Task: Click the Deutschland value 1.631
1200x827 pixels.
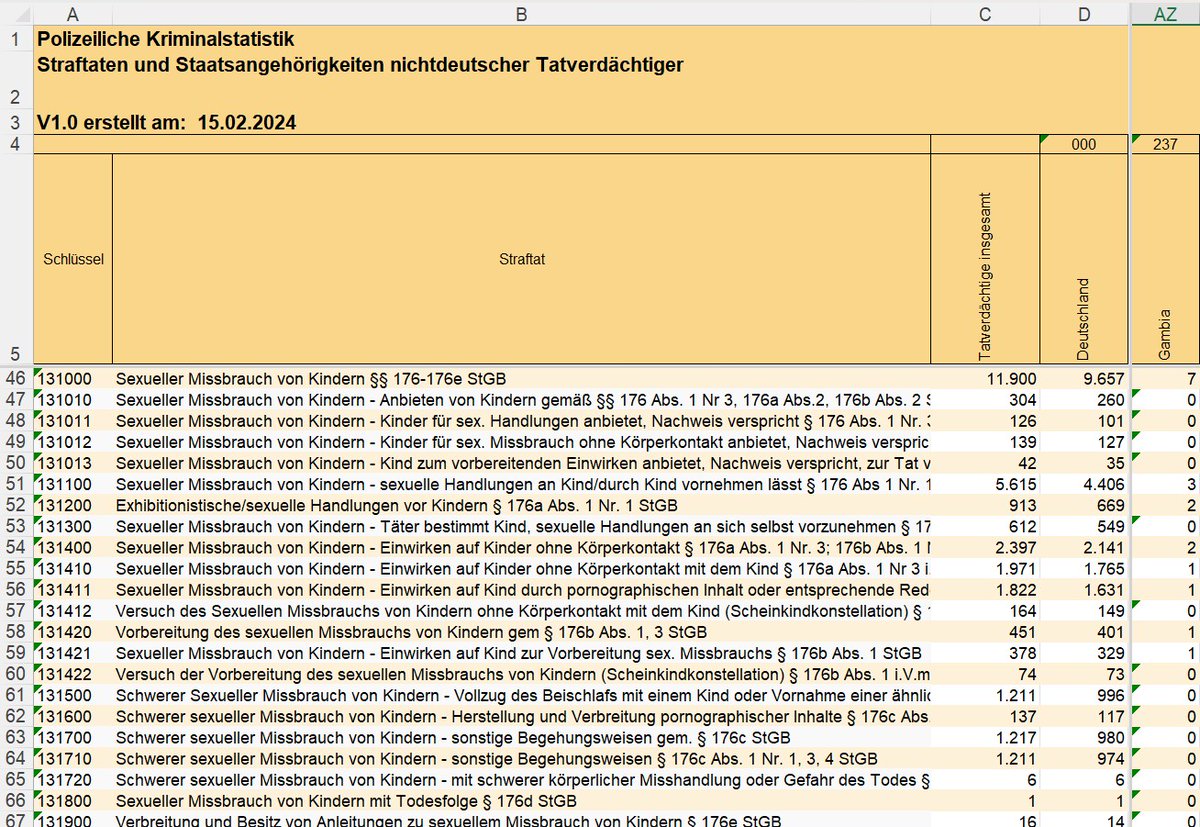Action: (1084, 590)
